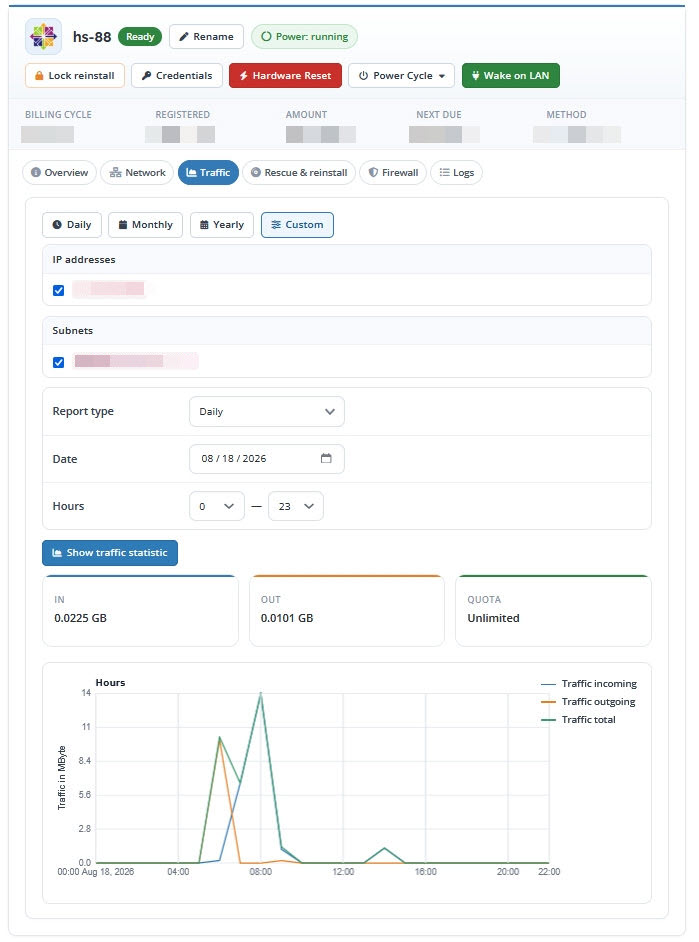Click Show traffic statistic button
The width and height of the screenshot is (699, 942).
[x=110, y=553]
